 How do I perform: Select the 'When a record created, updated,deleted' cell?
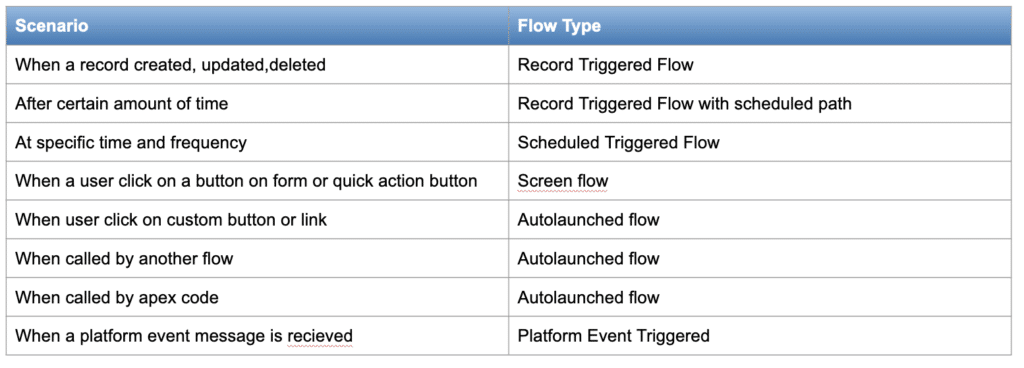pos(257,65)
